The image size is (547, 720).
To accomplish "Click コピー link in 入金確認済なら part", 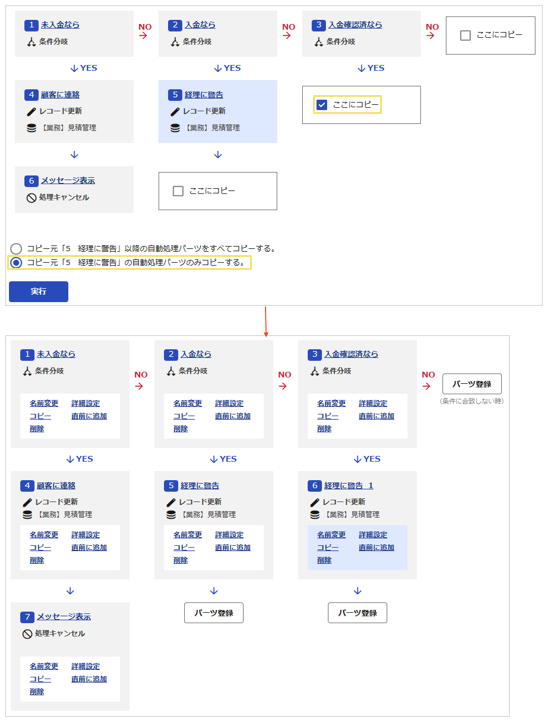I will click(x=327, y=416).
